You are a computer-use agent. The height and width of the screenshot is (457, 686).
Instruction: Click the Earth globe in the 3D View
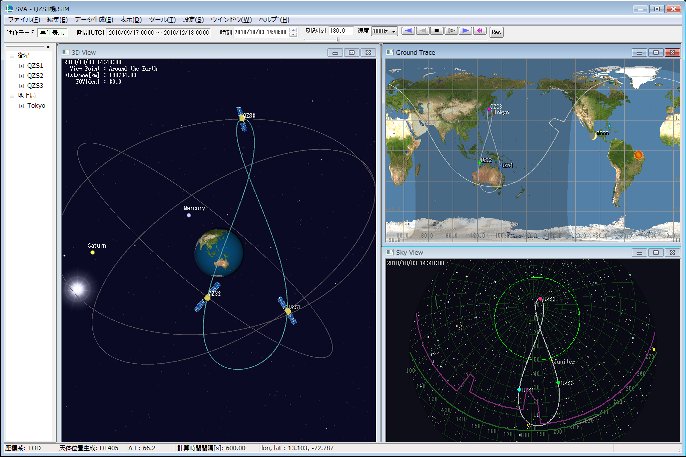click(218, 252)
